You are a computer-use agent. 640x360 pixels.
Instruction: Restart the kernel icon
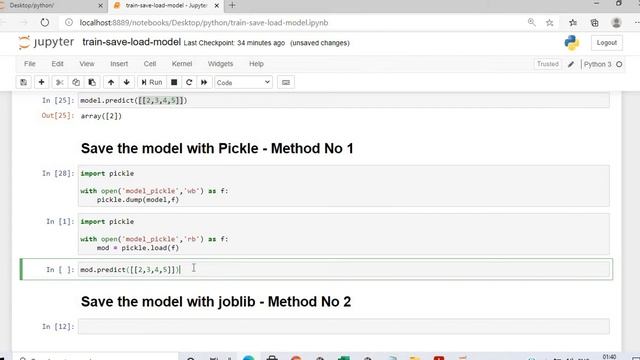(189, 82)
